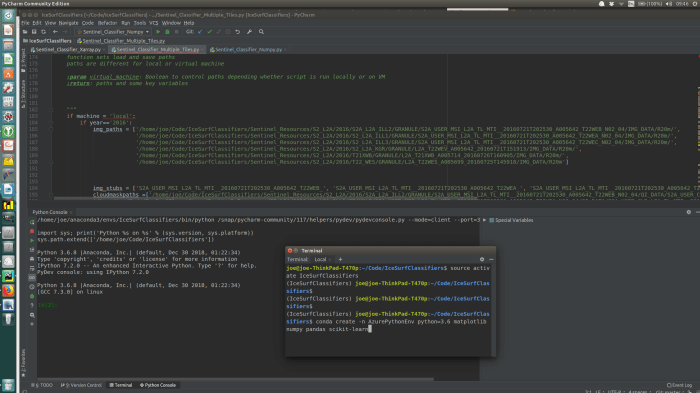Image resolution: width=700 pixels, height=393 pixels.
Task: Click the console Attach Debugger green bug icon
Action: tap(32, 297)
